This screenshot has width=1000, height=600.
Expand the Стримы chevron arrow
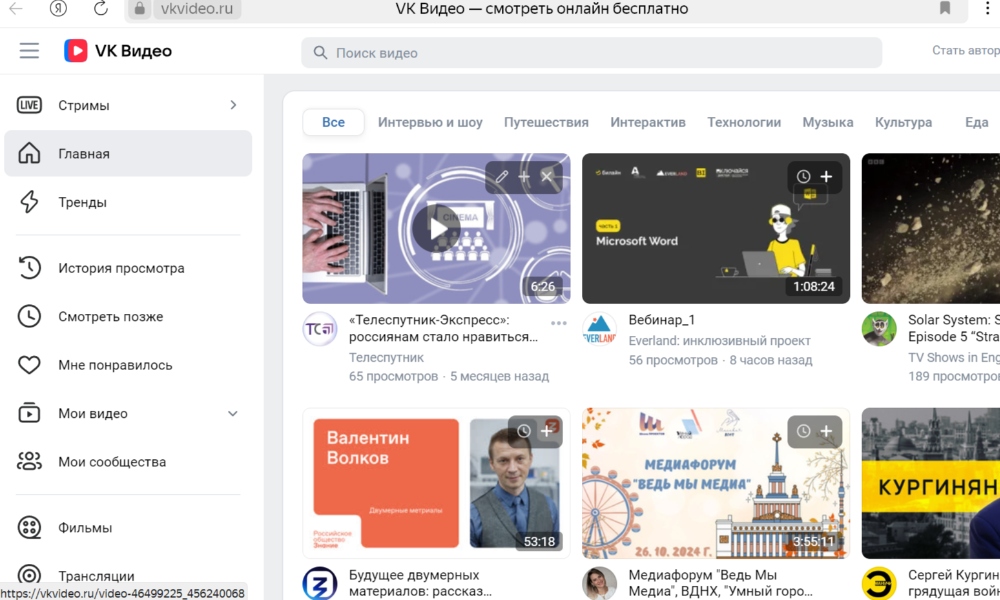pos(233,105)
